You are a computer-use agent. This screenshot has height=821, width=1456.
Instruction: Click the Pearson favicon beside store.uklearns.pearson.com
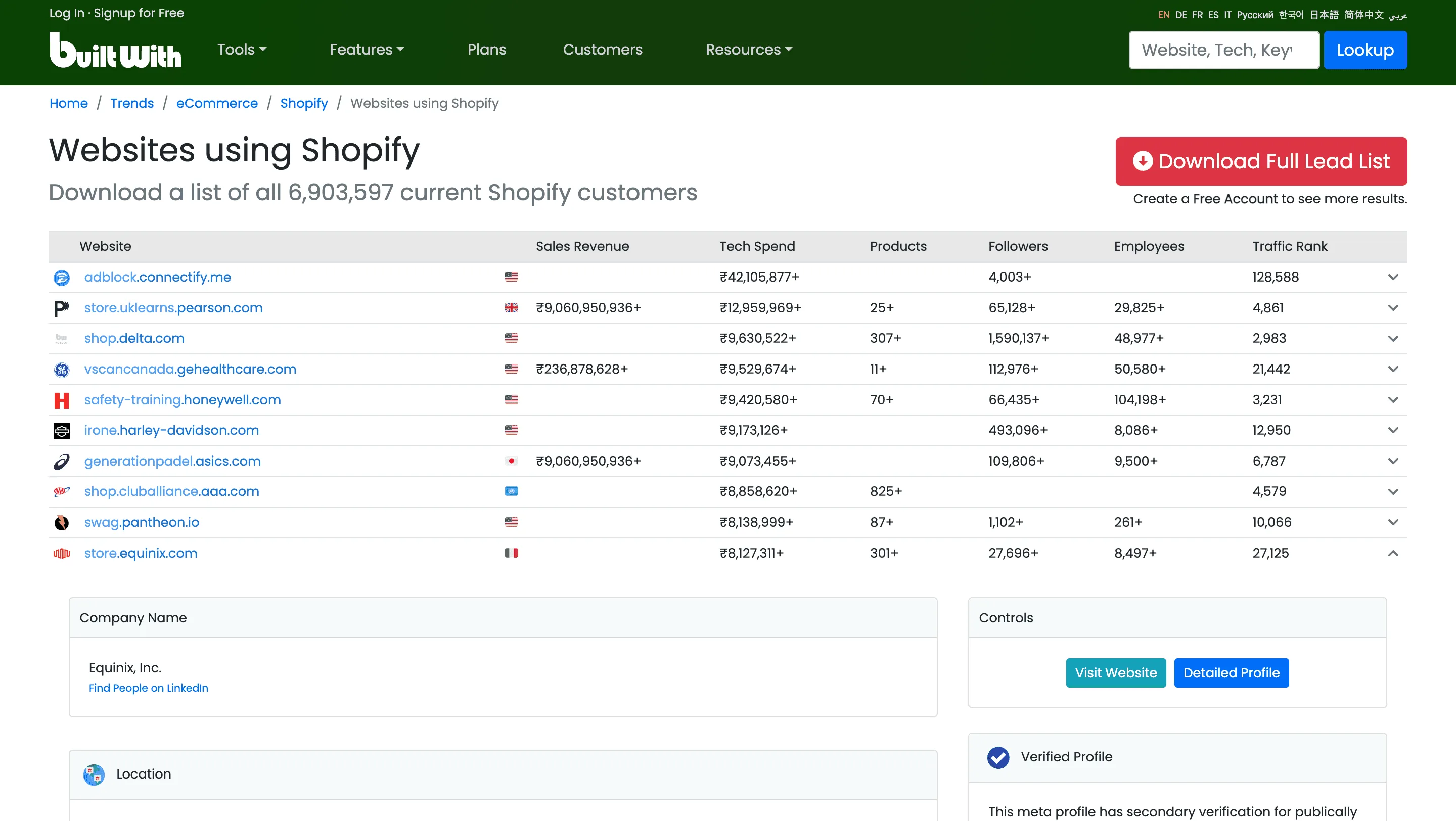click(x=61, y=308)
